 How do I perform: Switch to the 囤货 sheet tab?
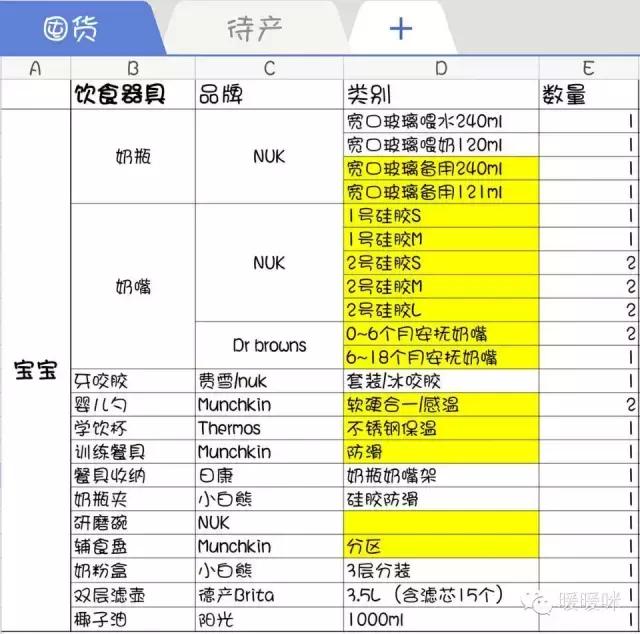78,28
